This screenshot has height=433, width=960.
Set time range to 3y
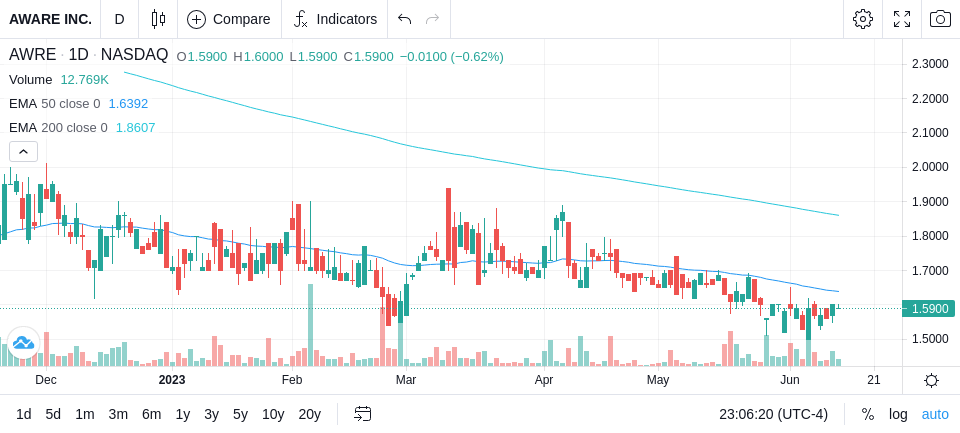pos(211,414)
